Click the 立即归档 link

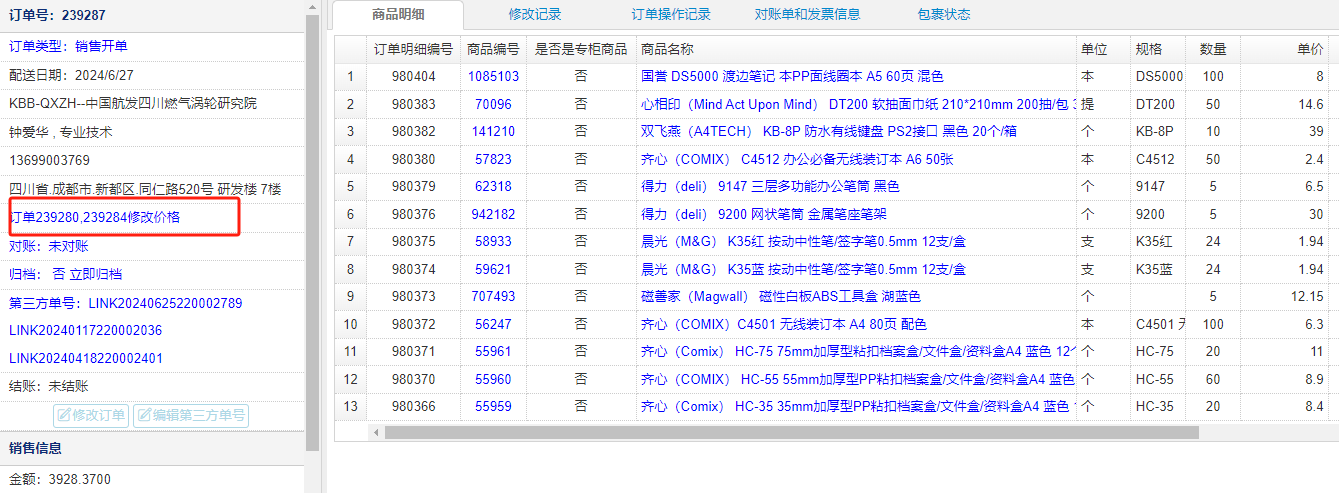[x=96, y=274]
